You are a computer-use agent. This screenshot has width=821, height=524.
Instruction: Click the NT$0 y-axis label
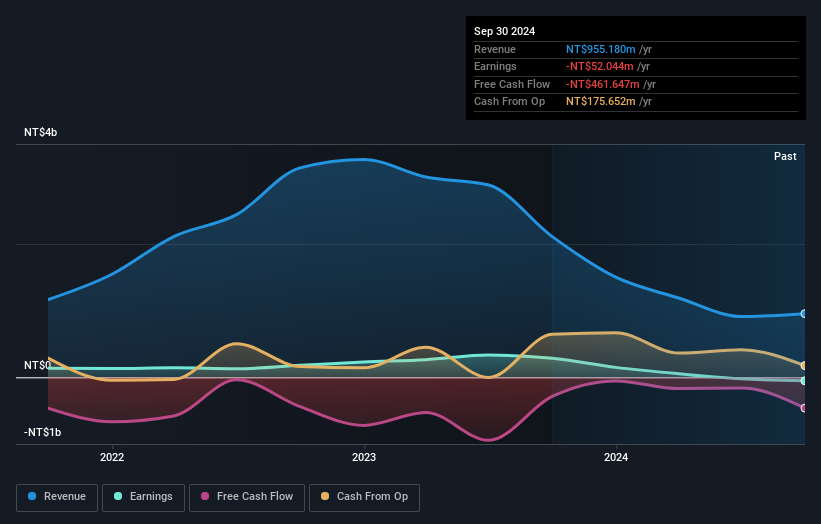37,365
